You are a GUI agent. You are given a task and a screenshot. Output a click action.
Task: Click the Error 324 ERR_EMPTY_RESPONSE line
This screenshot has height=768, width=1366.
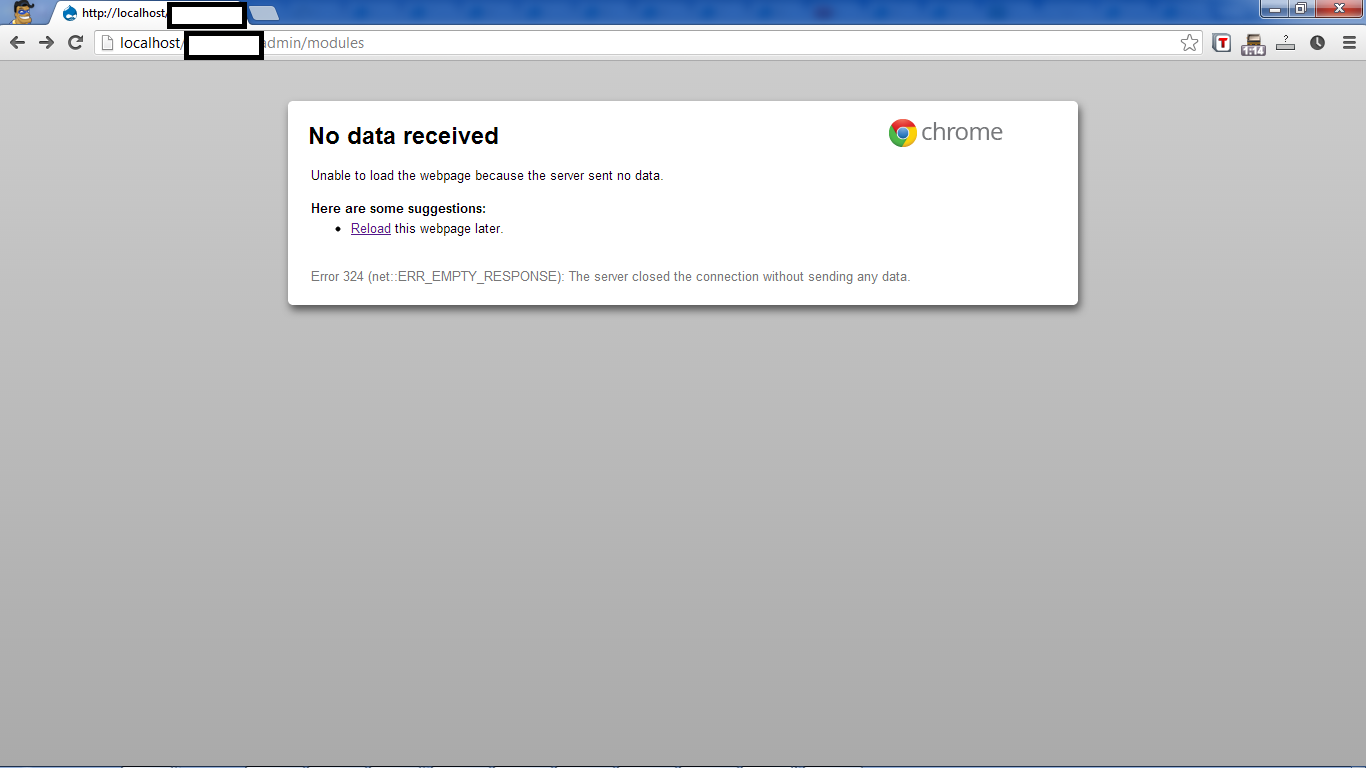coord(611,277)
